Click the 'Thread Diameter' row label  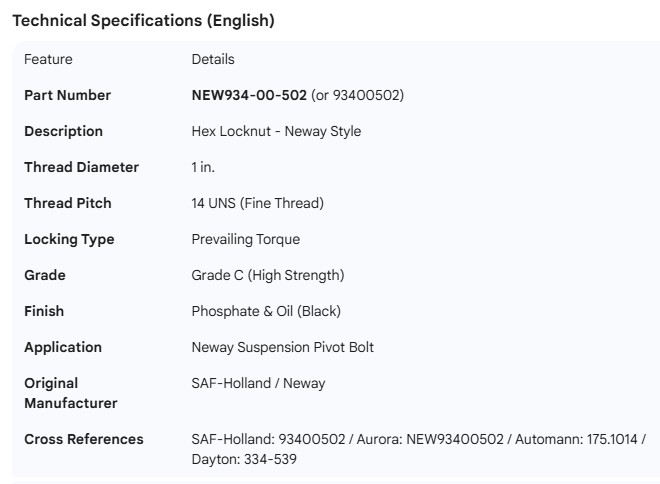(x=81, y=167)
